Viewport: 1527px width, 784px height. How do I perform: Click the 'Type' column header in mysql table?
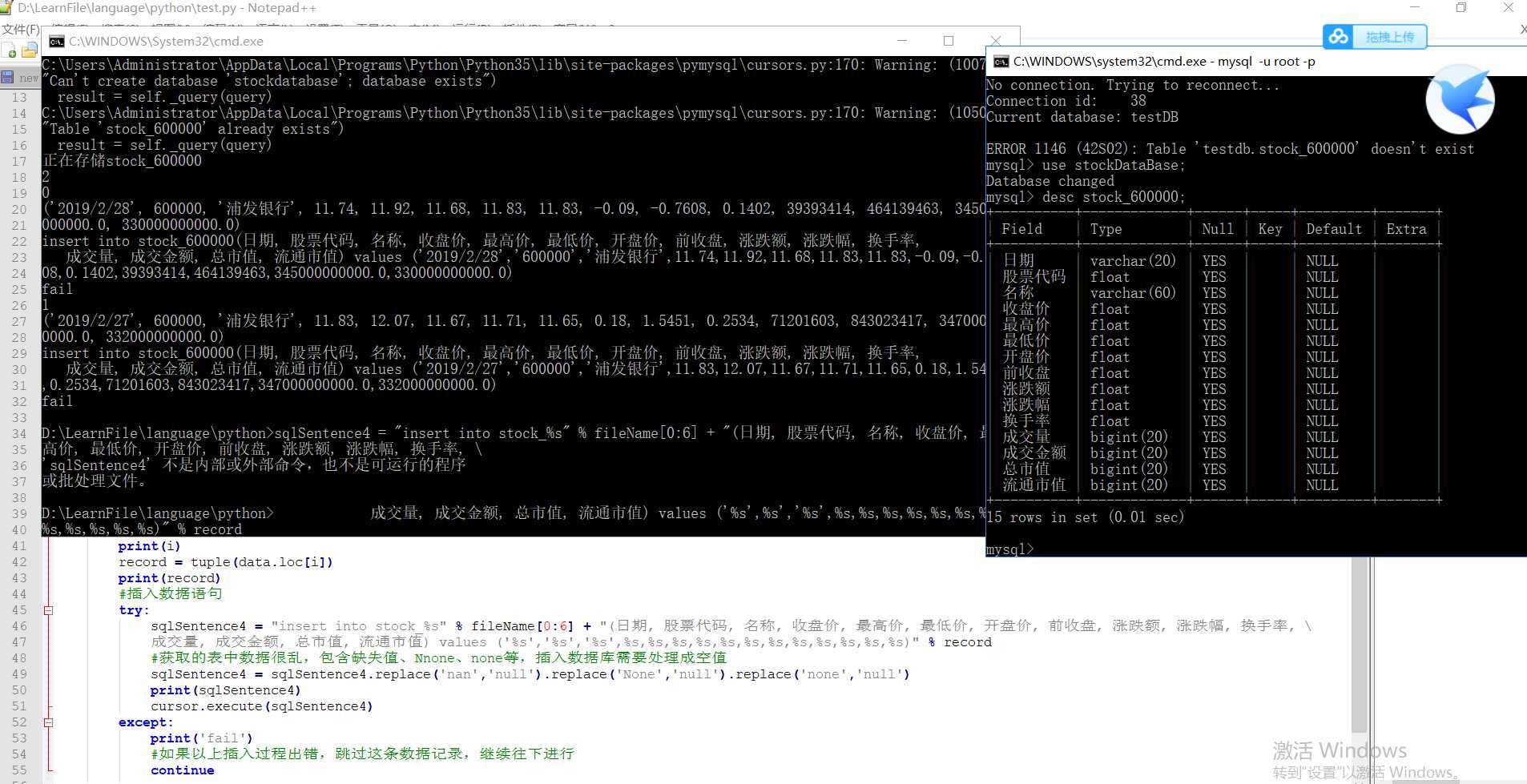[1106, 229]
